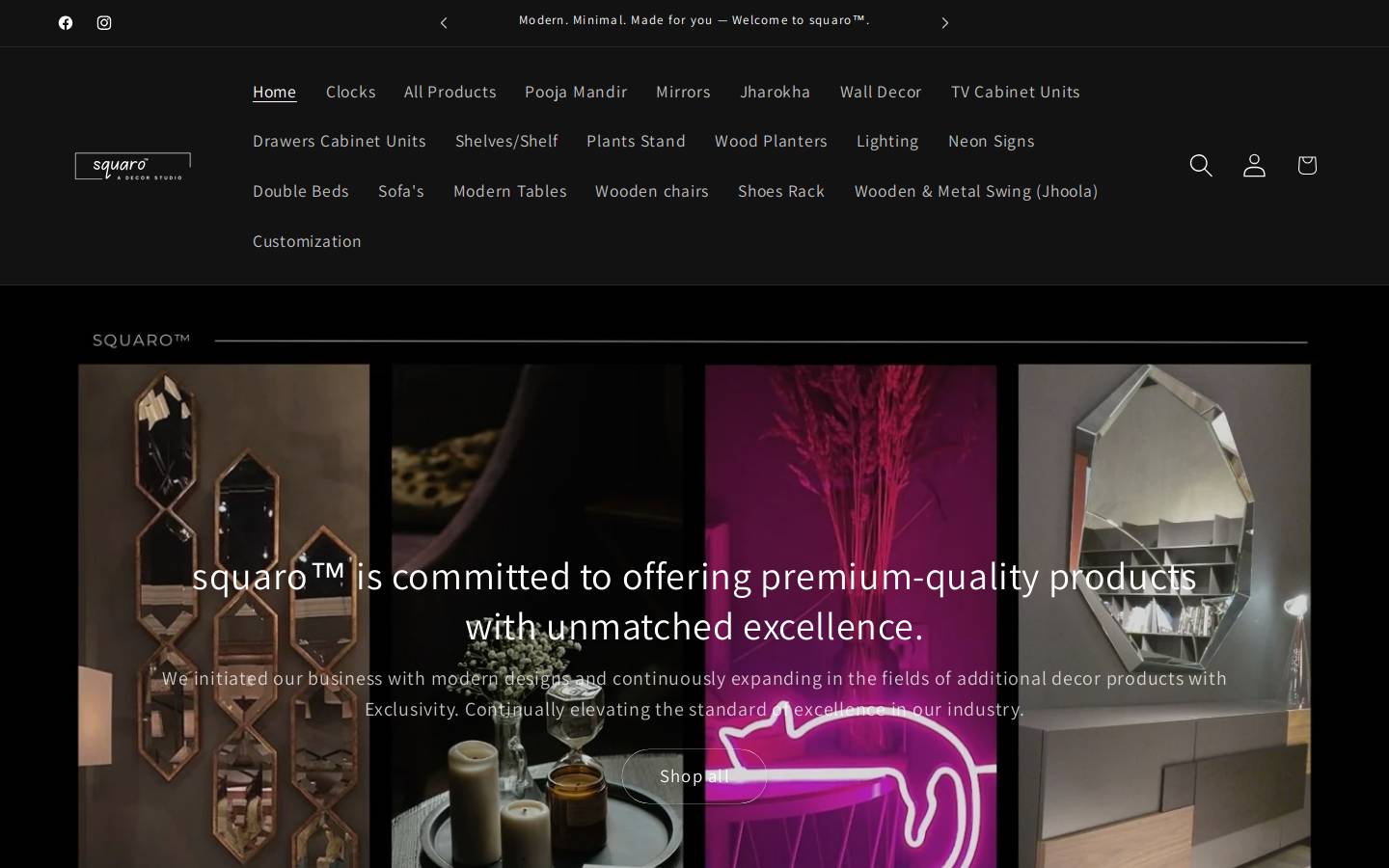Open Shelves/Shelf category
Viewport: 1389px width, 868px height.
click(506, 141)
